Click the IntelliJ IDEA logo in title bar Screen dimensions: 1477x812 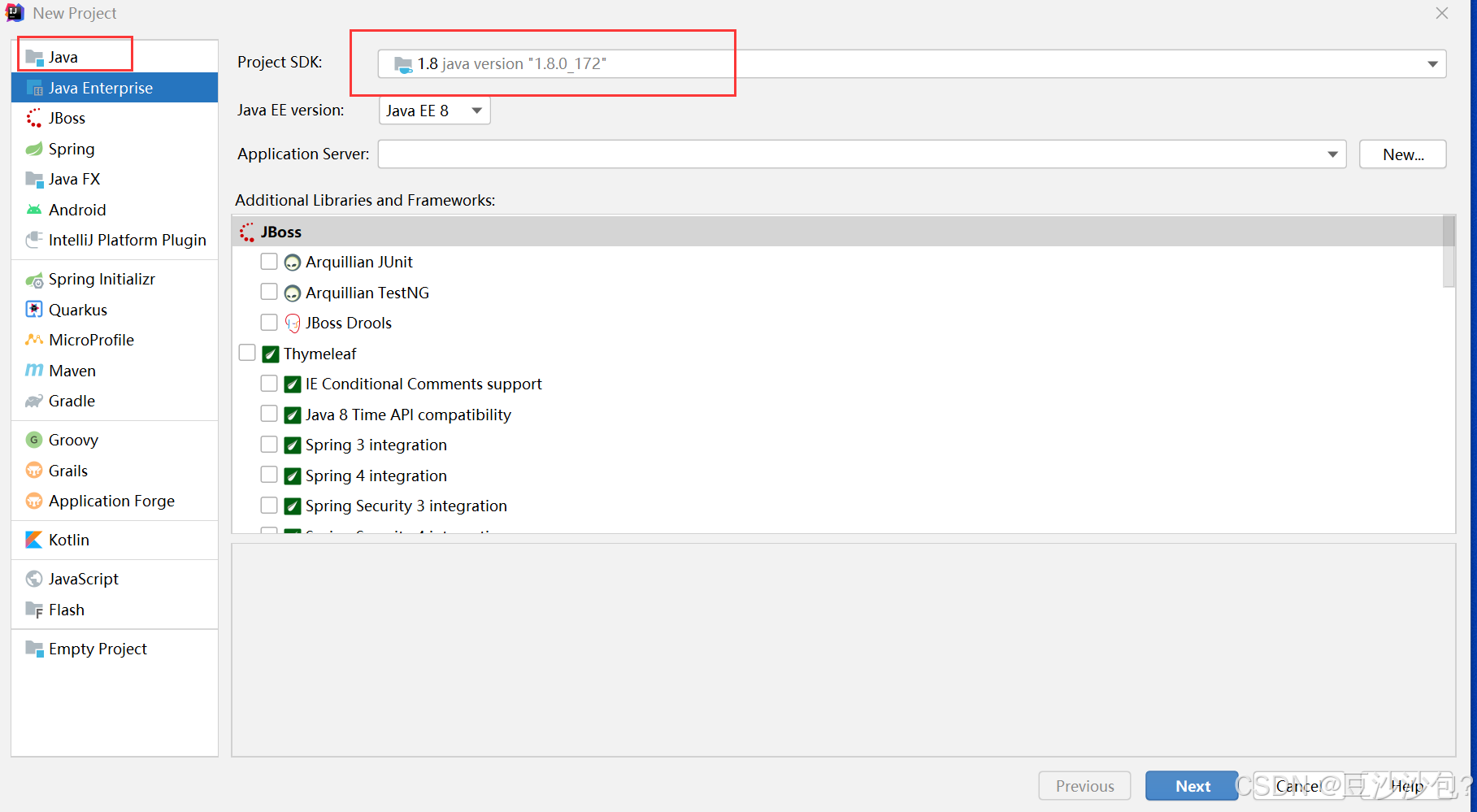pos(15,12)
